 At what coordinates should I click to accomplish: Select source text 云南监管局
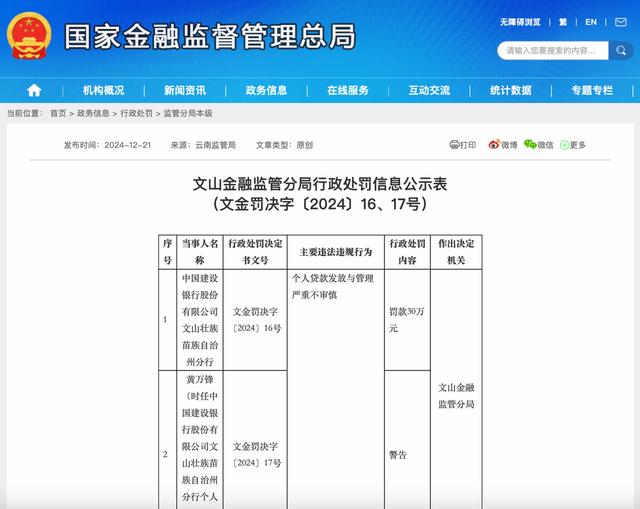point(215,145)
